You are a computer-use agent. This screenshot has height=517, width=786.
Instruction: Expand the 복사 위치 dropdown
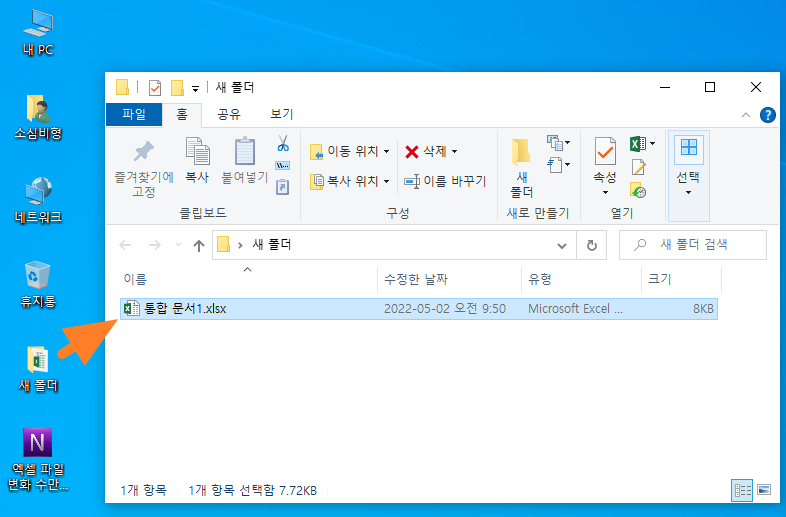(x=386, y=181)
